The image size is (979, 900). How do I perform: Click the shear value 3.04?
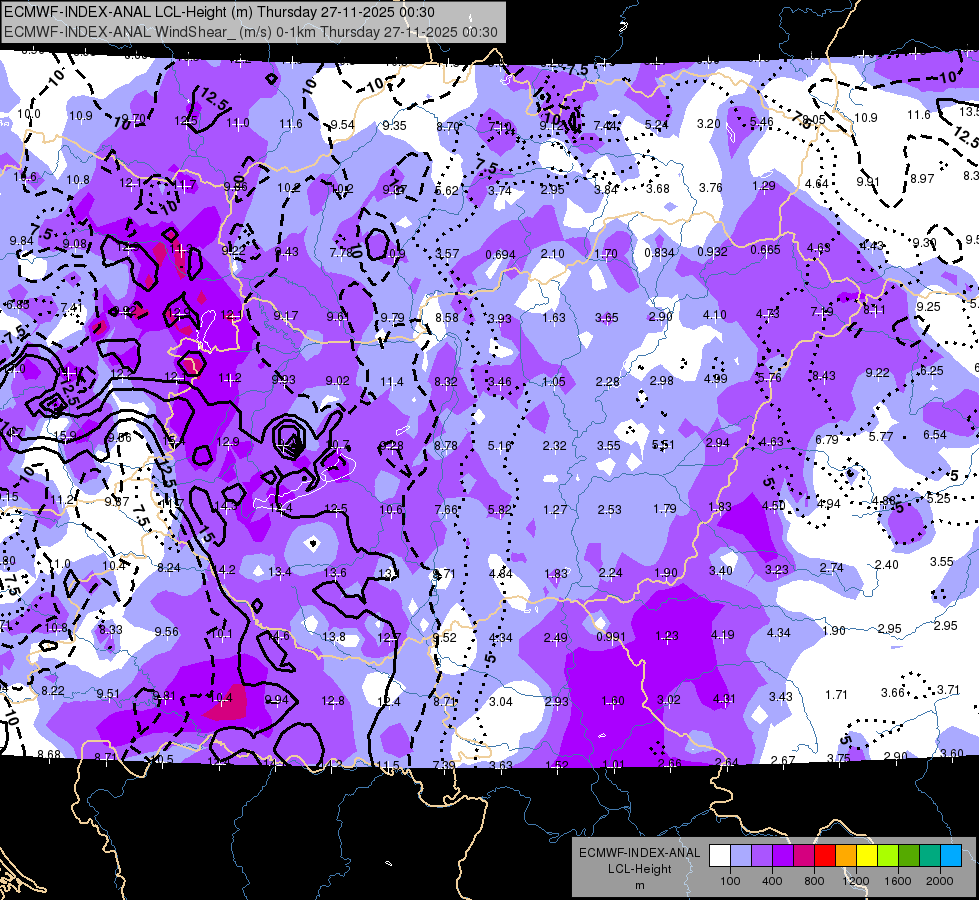[501, 701]
